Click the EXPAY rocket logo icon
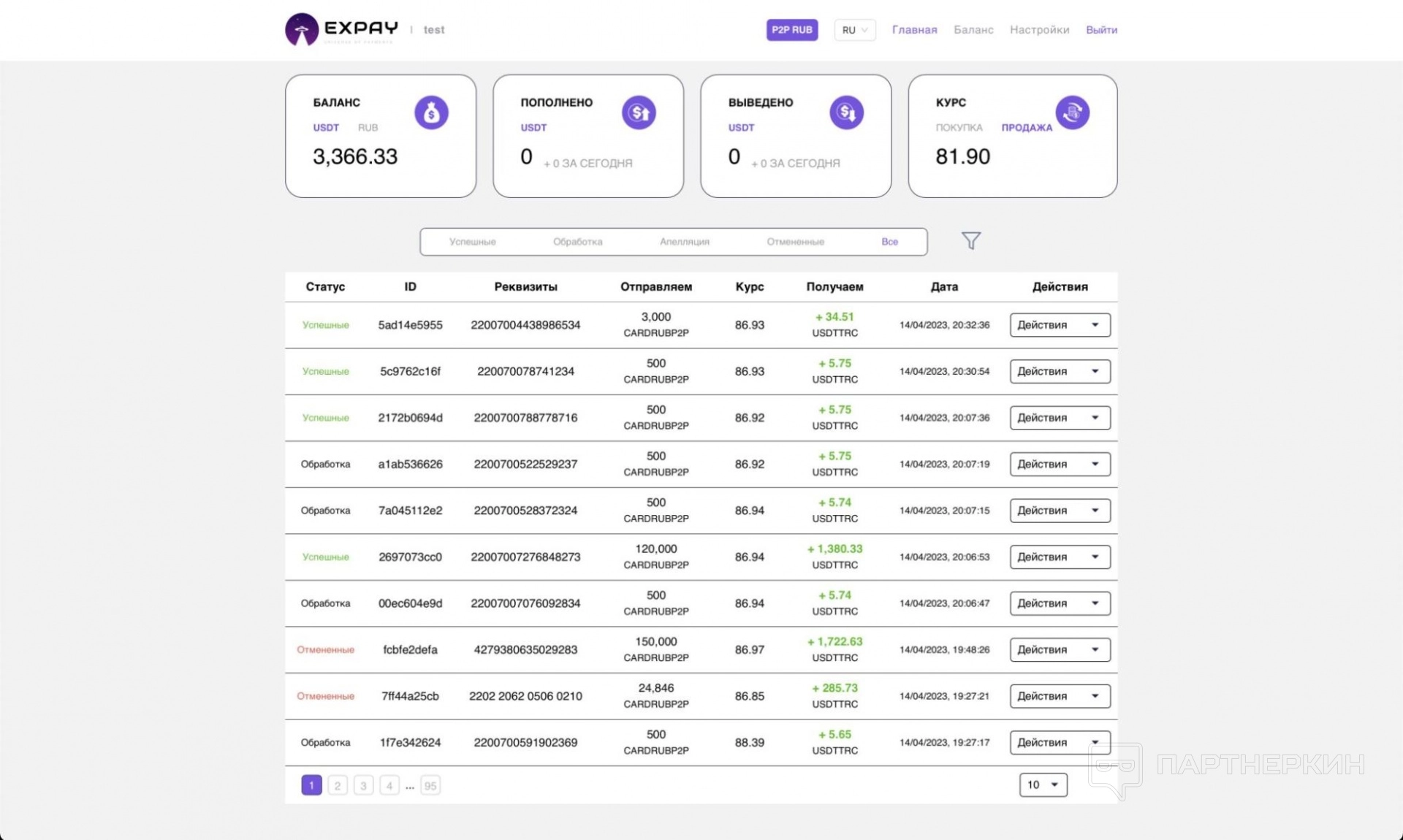1403x840 pixels. click(x=301, y=30)
